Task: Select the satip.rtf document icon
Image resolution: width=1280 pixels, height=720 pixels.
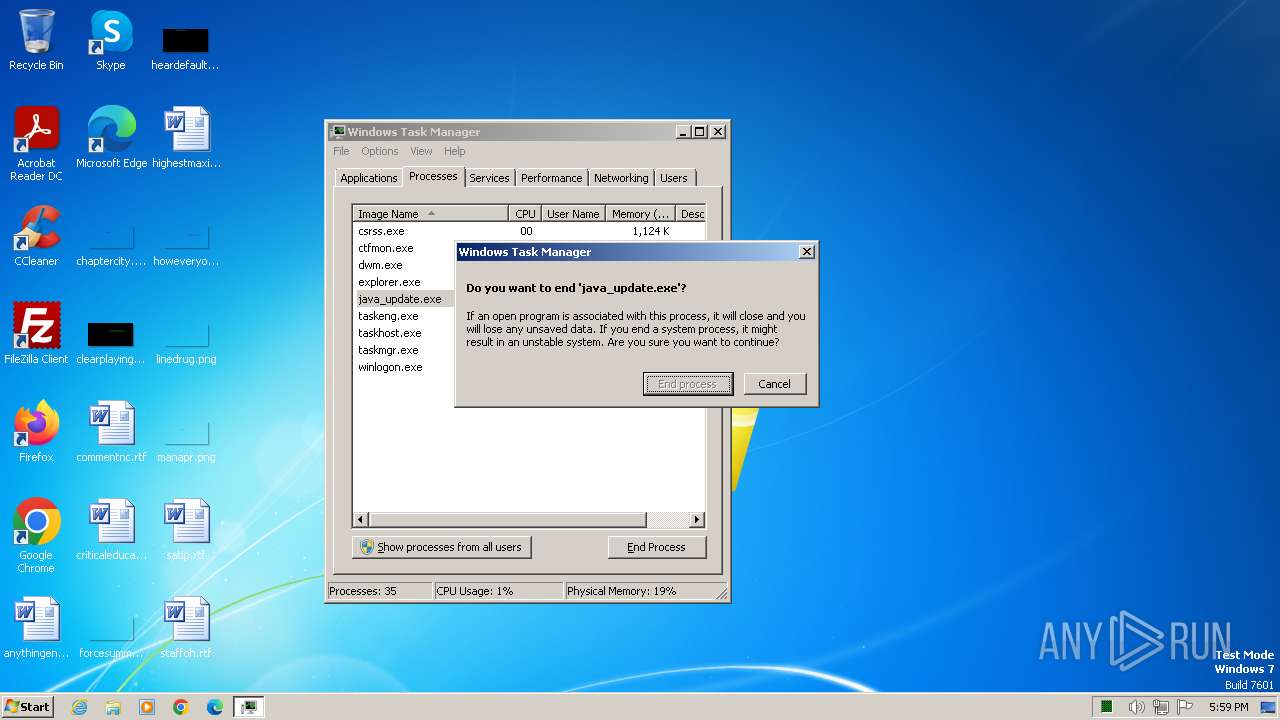Action: [x=186, y=529]
